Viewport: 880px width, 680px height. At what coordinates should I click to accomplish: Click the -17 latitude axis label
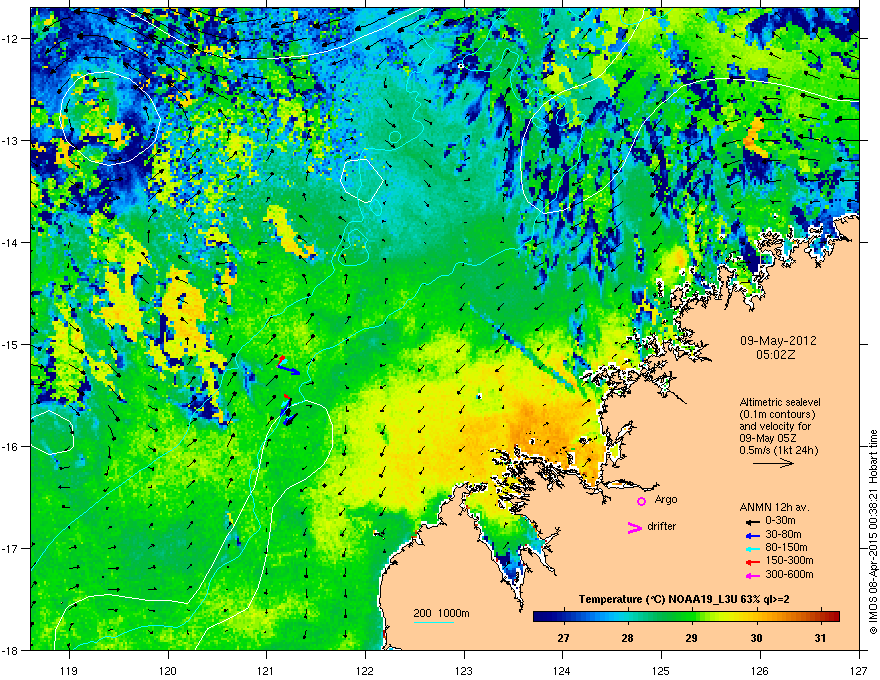point(11,548)
